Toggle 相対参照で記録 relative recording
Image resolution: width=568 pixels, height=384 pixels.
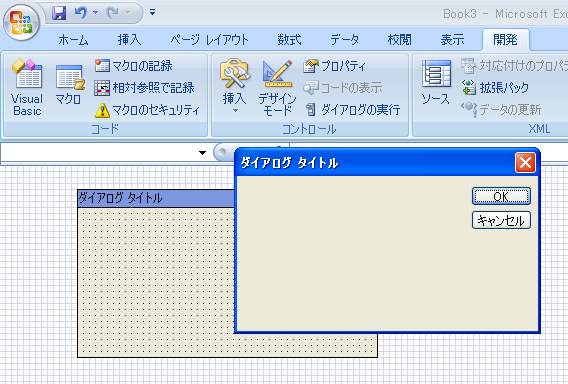144,88
